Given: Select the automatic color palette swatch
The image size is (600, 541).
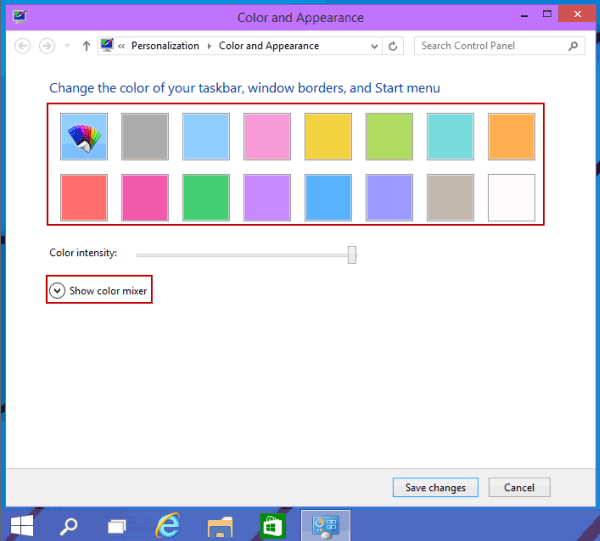Looking at the screenshot, I should (x=84, y=137).
